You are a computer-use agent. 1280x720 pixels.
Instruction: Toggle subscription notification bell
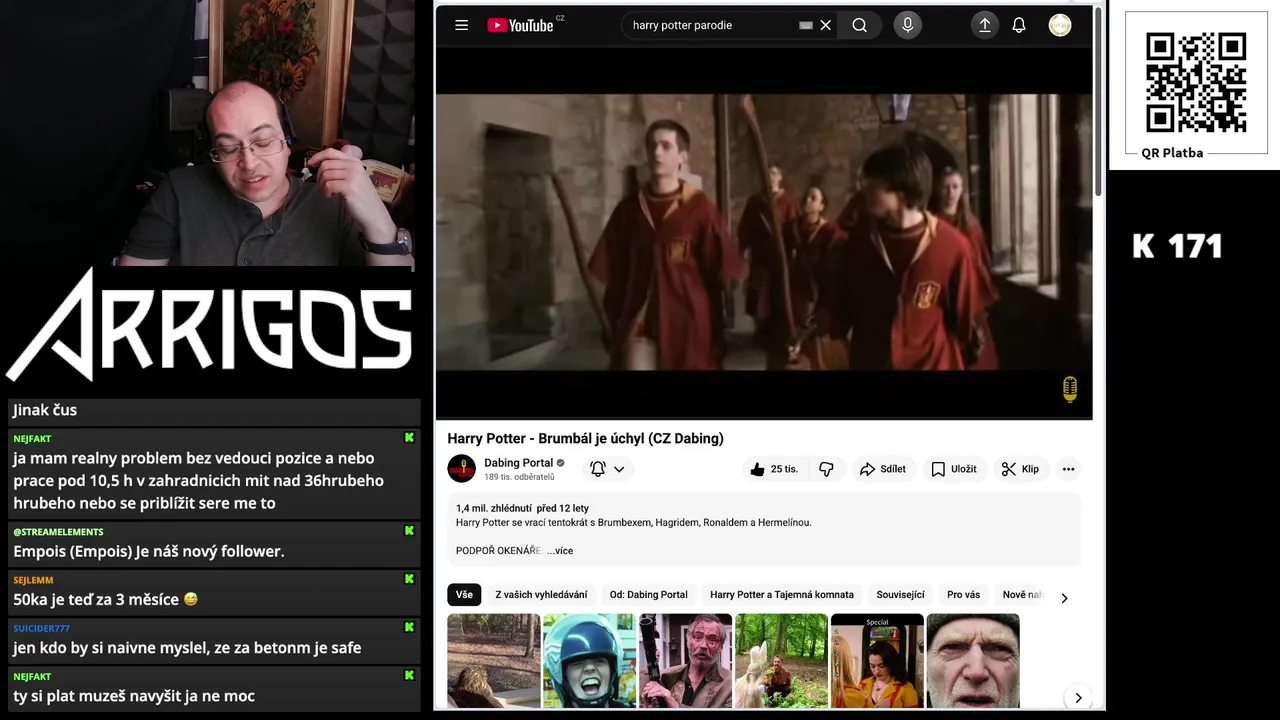[x=598, y=469]
